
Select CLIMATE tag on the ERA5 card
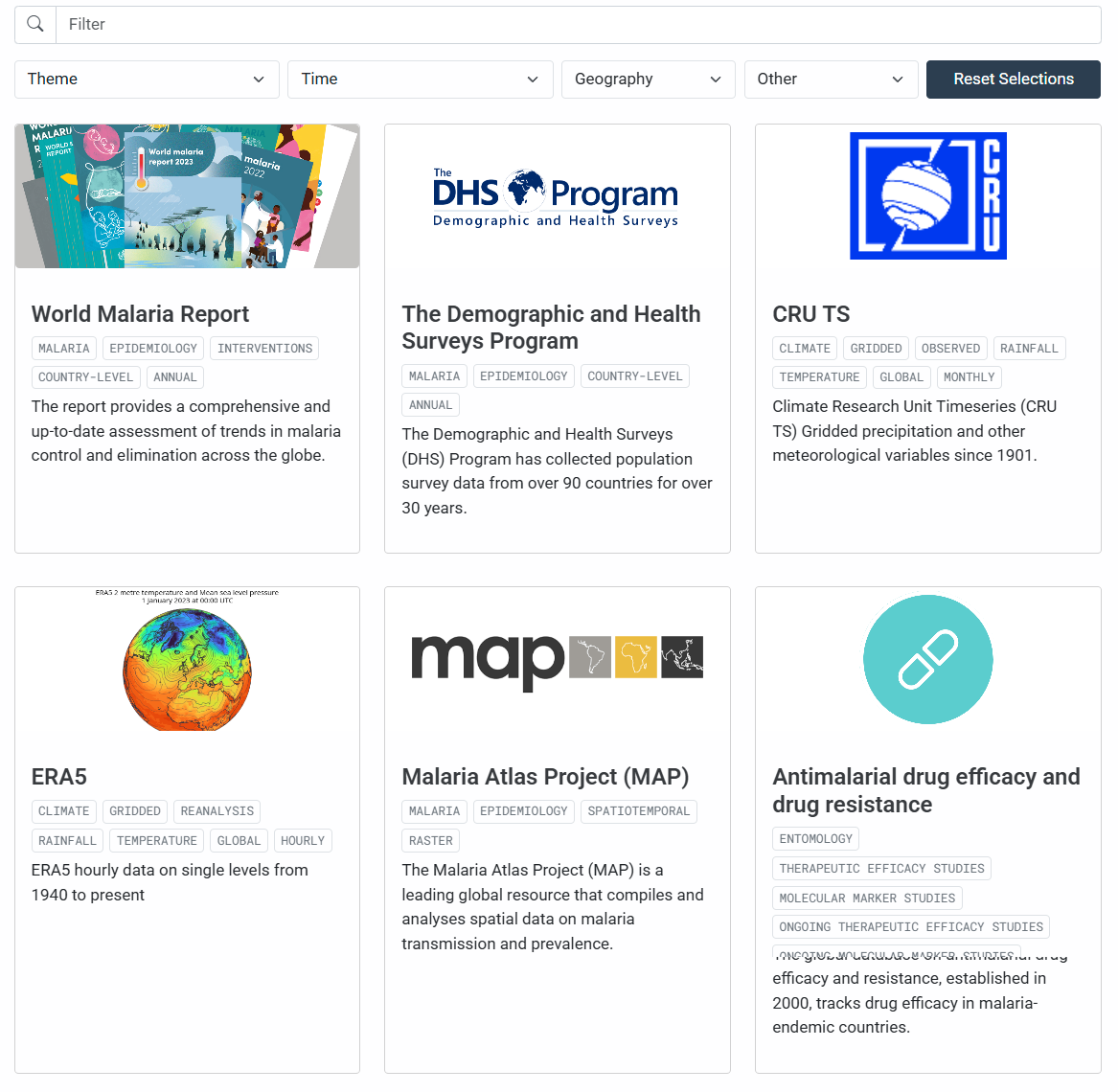tap(64, 812)
